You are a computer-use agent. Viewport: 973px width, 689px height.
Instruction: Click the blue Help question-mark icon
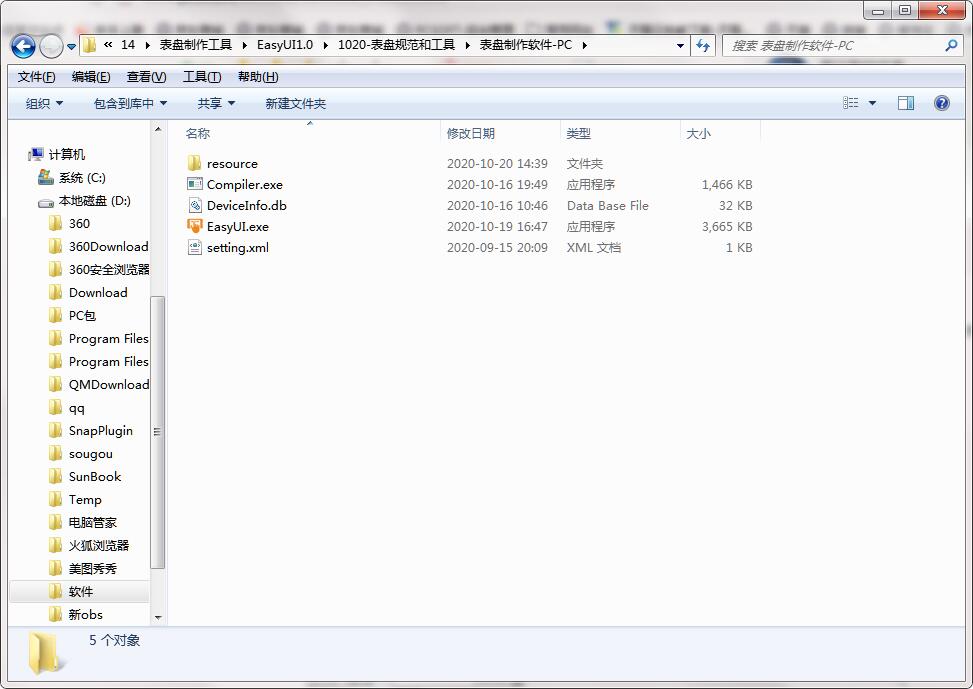941,103
